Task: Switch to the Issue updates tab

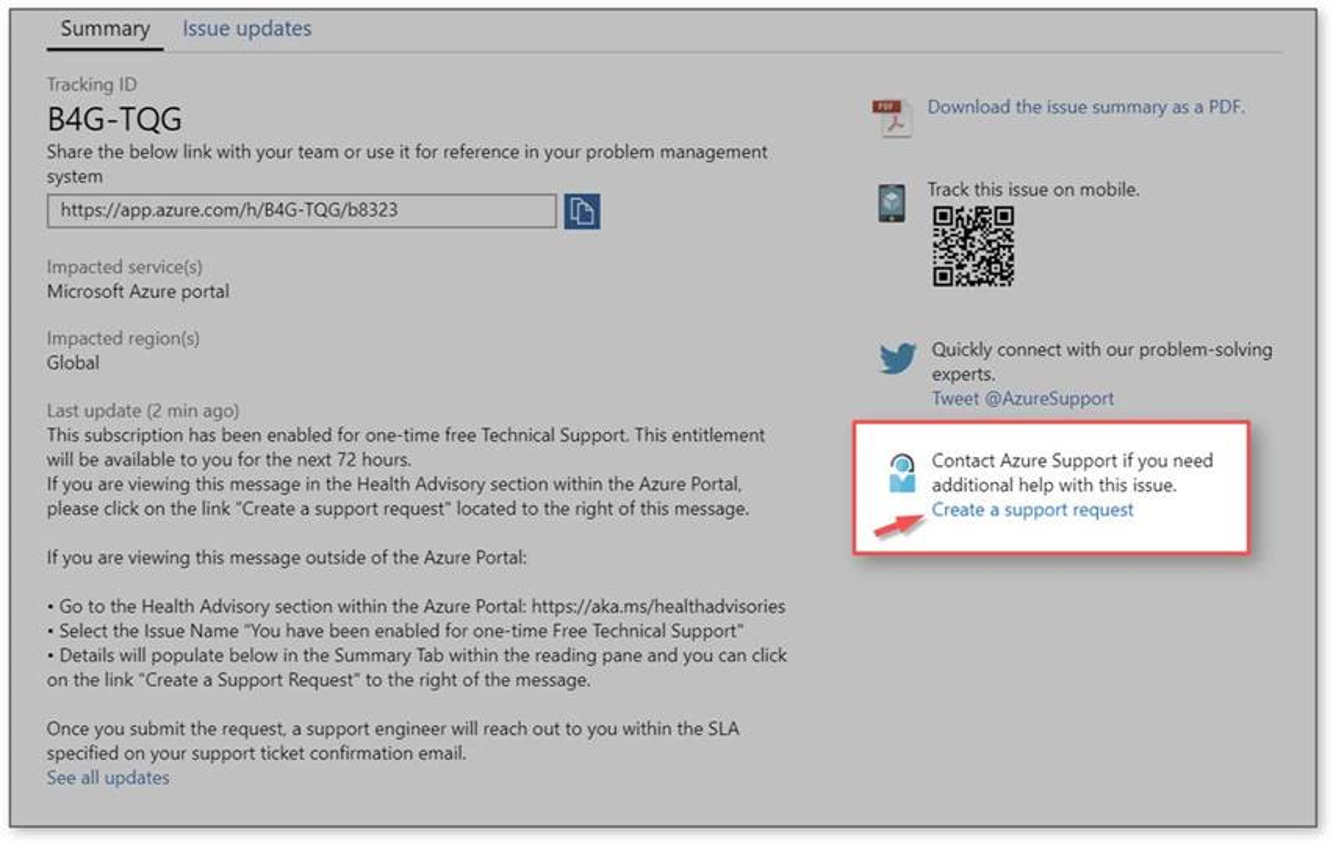Action: tap(246, 28)
